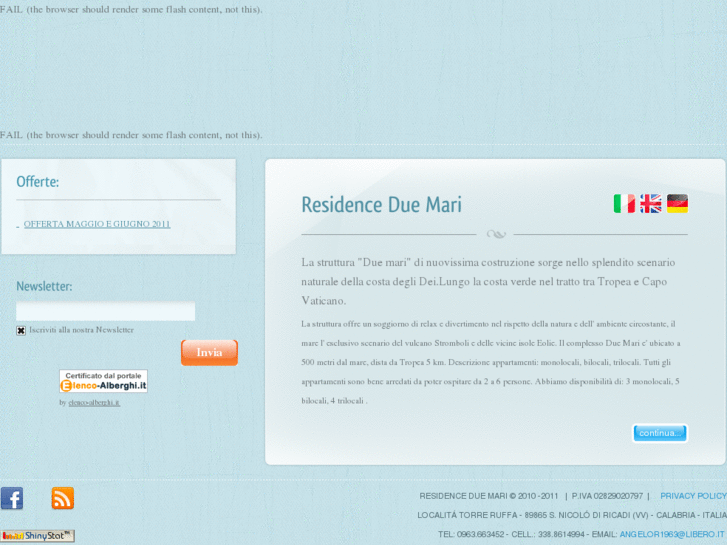Click the TEL: 0963.663452 phone text
Image resolution: width=727 pixels, height=545 pixels.
[471, 534]
